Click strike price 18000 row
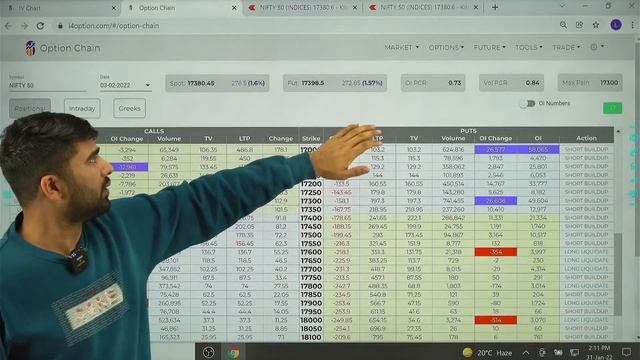Screen dimensions: 640x360 [311, 320]
